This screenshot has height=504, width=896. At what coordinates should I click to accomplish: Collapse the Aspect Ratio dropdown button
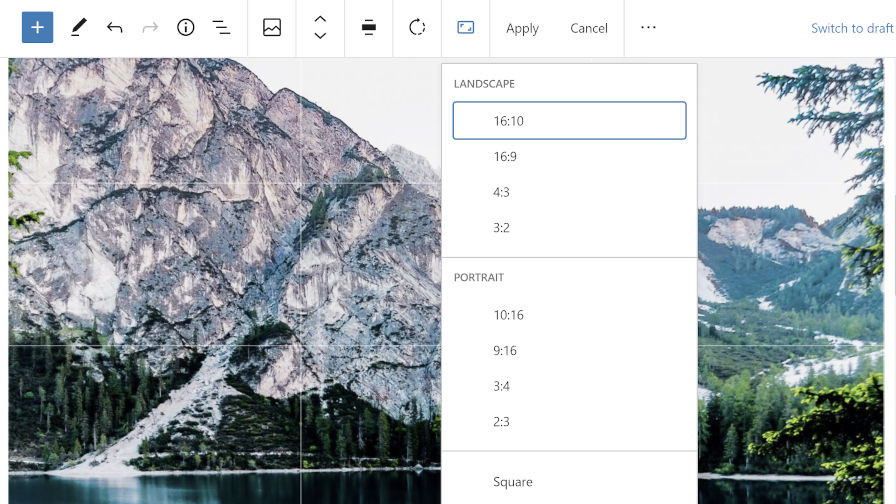[x=465, y=28]
